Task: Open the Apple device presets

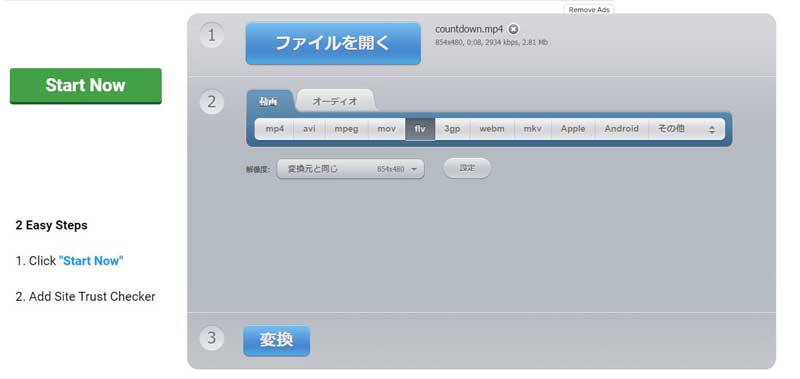Action: click(x=573, y=129)
